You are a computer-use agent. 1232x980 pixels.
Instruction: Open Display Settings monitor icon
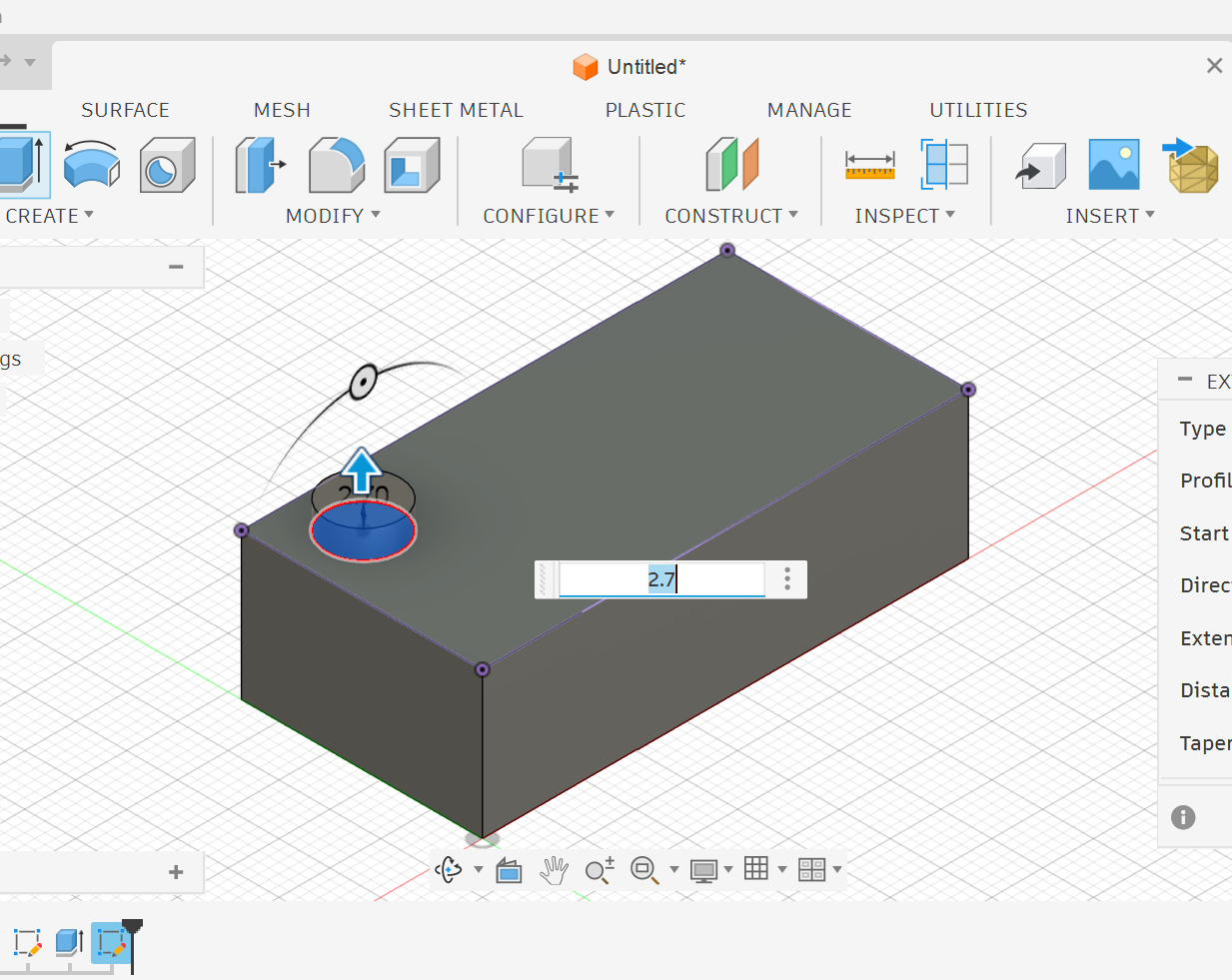(703, 870)
